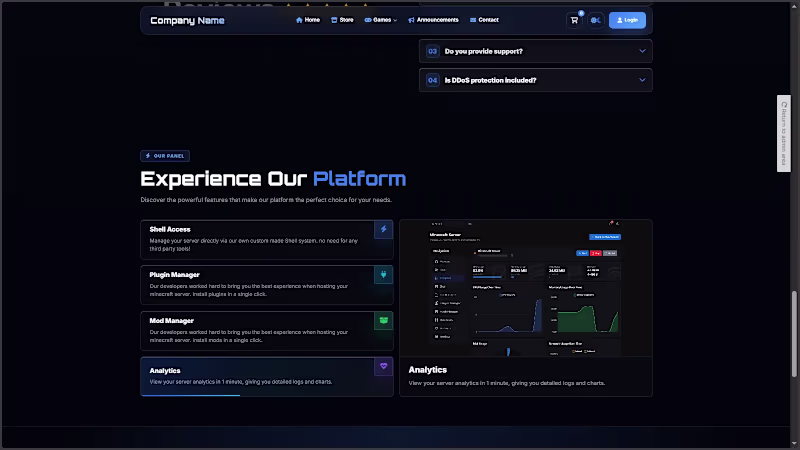This screenshot has height=450, width=800.
Task: Go to Home in navigation
Action: (x=308, y=20)
